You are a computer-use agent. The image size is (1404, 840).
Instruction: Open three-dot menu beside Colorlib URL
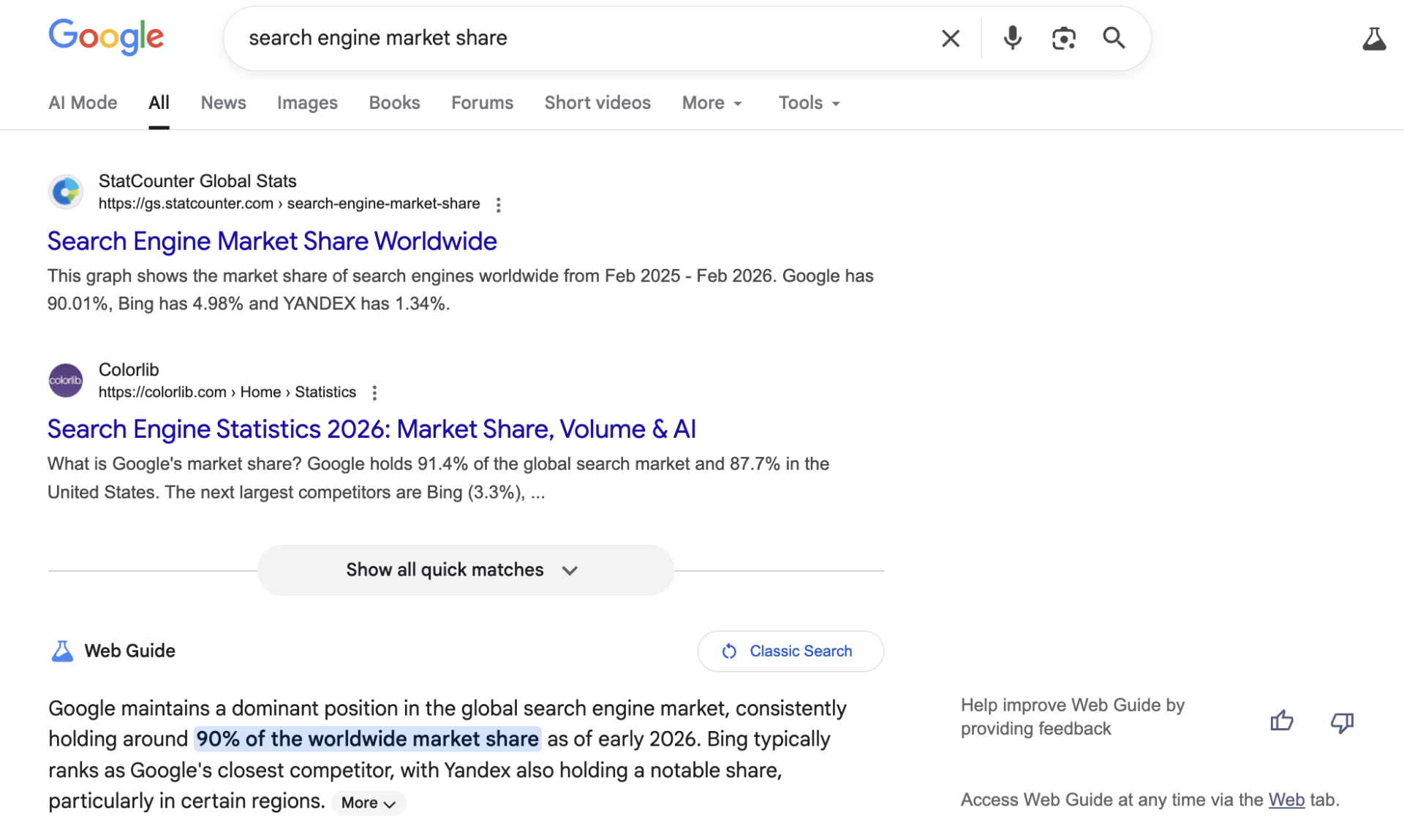(374, 393)
